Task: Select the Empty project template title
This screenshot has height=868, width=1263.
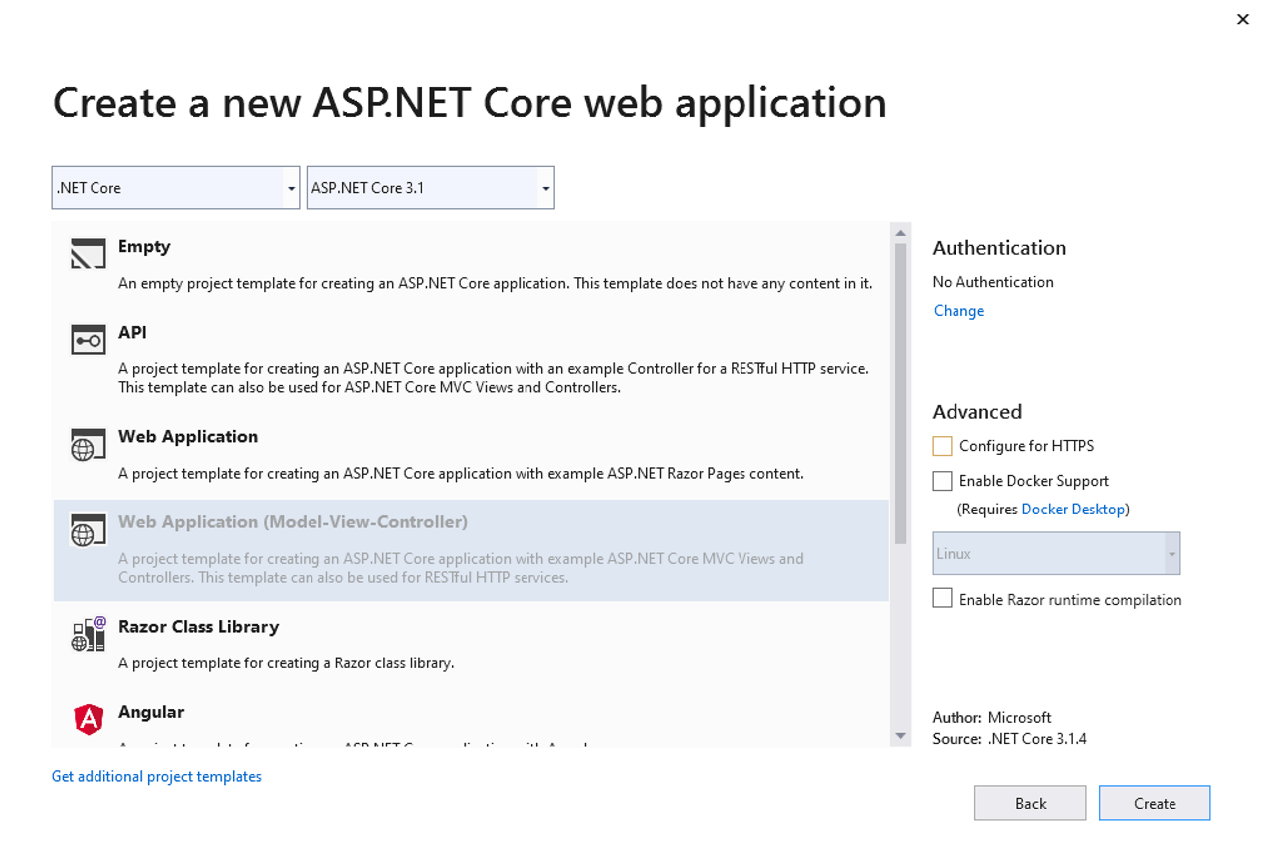Action: [x=144, y=247]
